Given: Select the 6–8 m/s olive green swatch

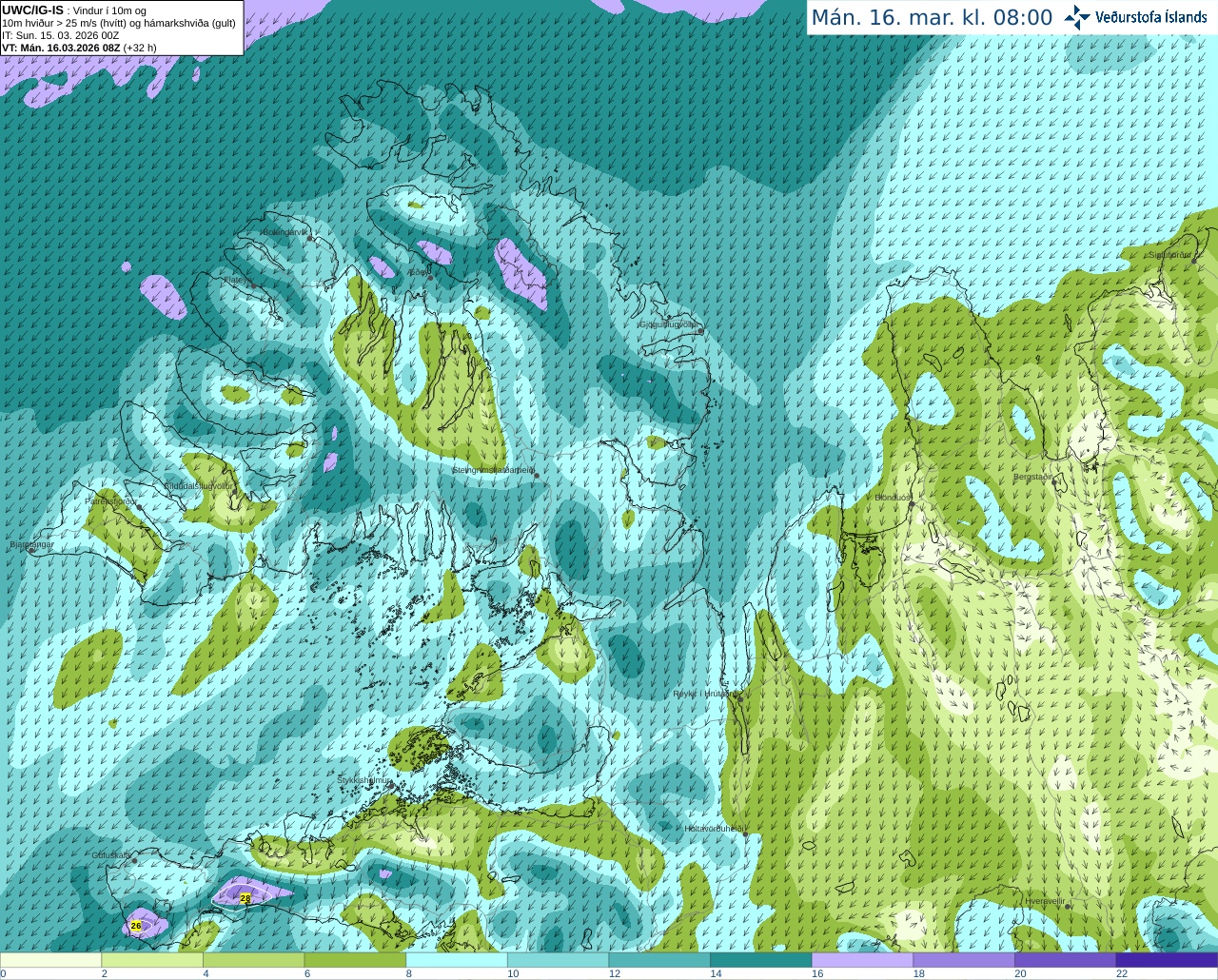Looking at the screenshot, I should point(355,960).
